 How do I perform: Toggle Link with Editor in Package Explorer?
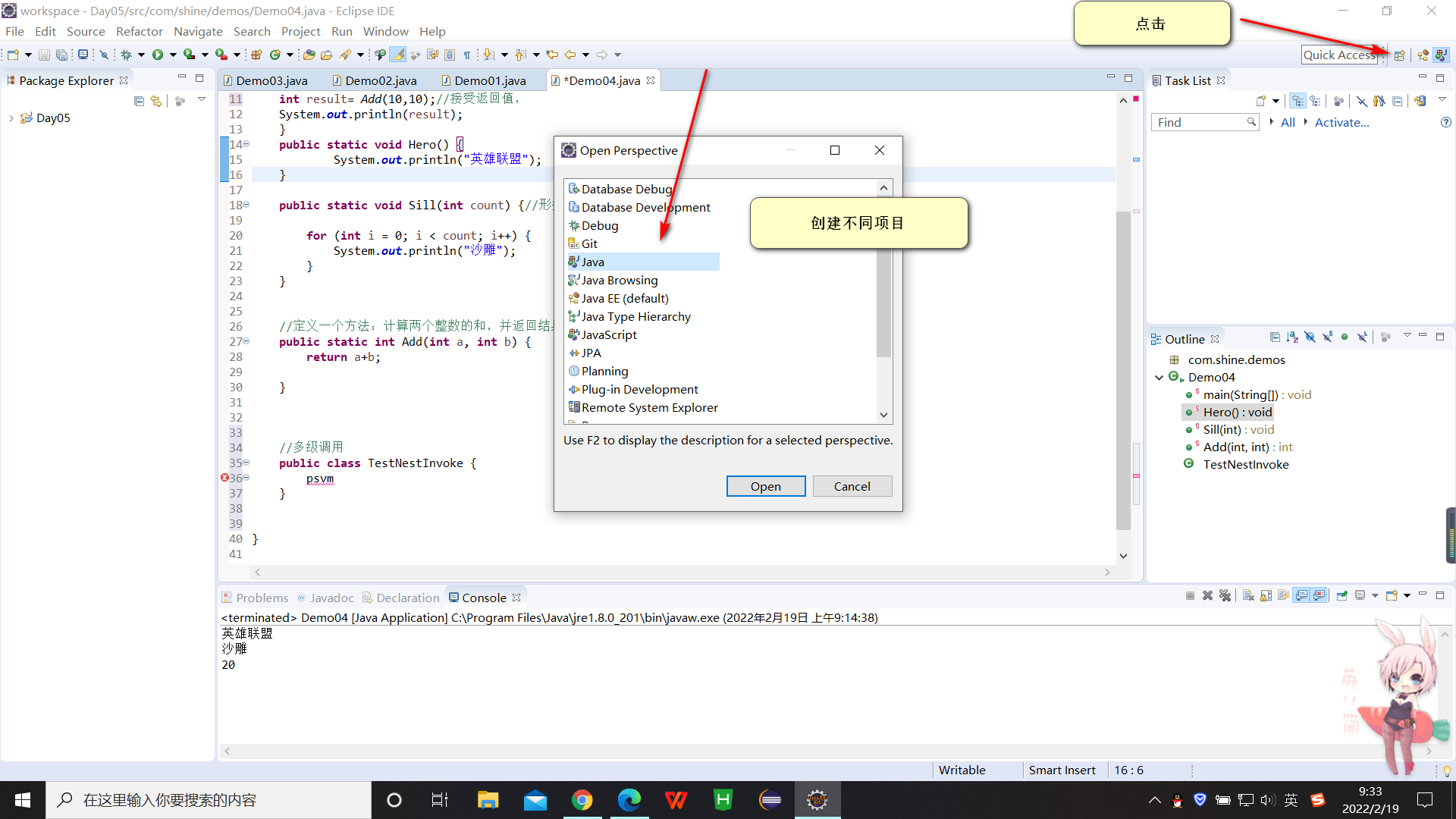point(156,101)
